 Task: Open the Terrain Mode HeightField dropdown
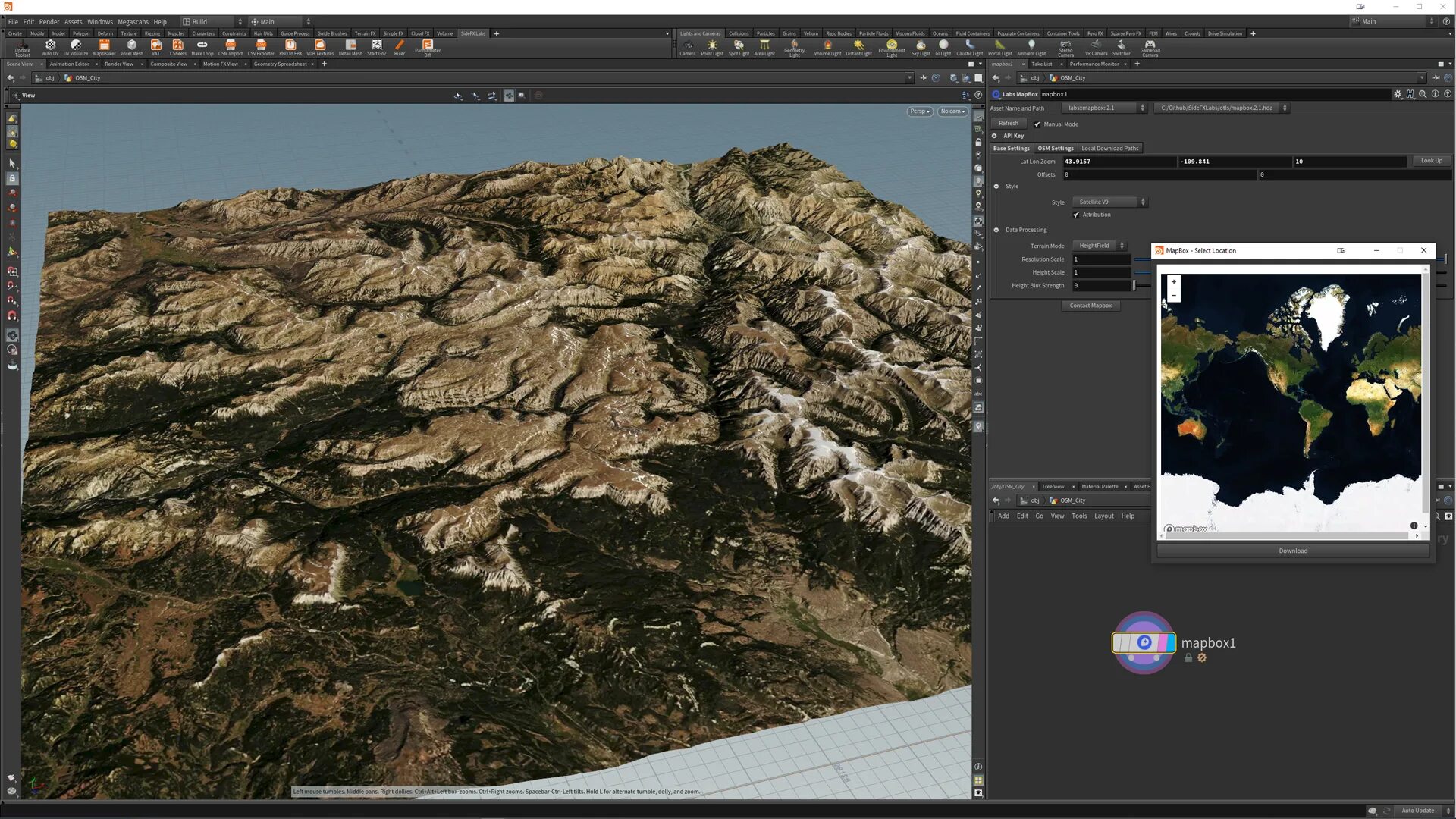pyautogui.click(x=1099, y=246)
